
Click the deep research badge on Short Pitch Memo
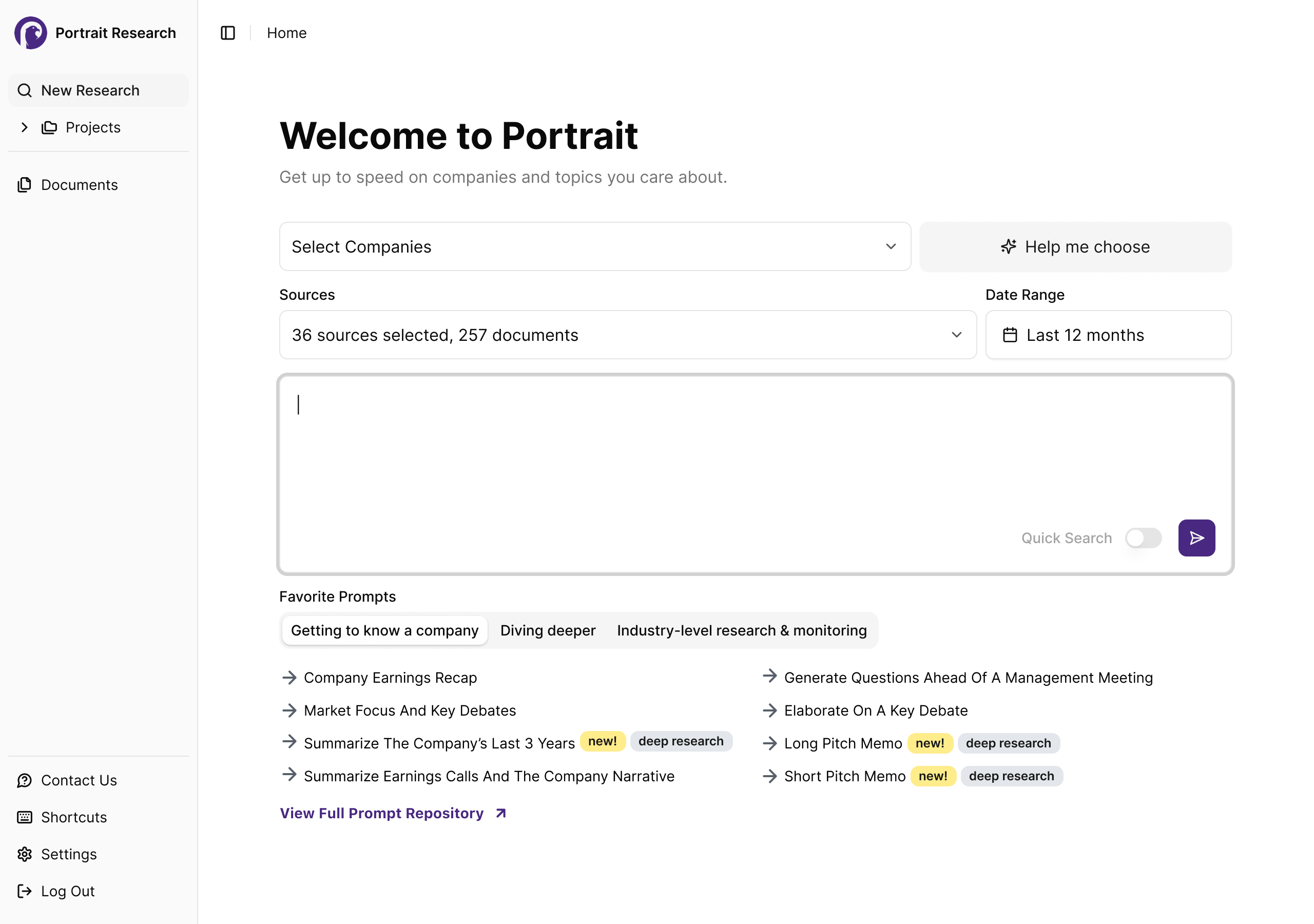(1011, 776)
